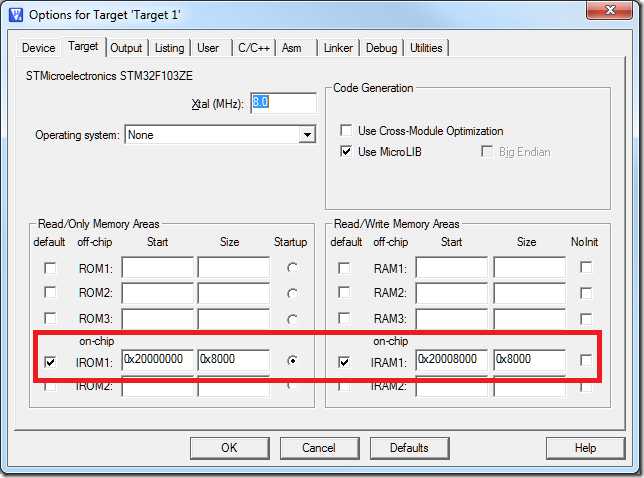Toggle the RAM2 NoInit checkbox
644x478 pixels.
tap(586, 293)
